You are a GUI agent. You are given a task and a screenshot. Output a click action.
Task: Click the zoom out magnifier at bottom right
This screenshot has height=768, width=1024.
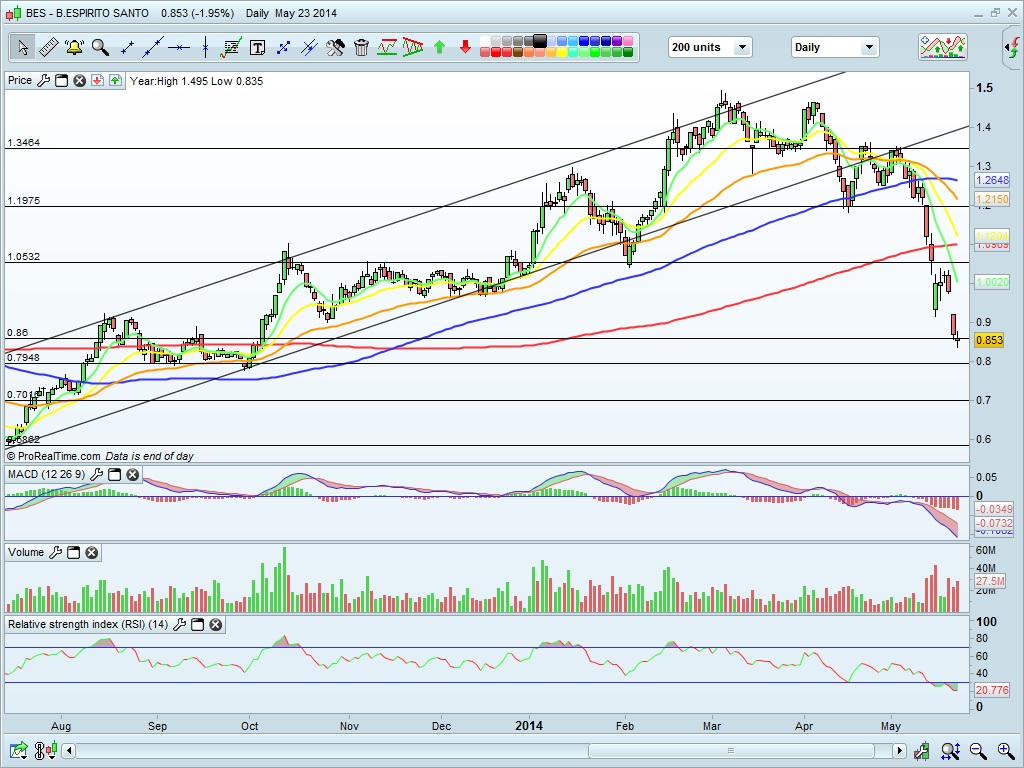(978, 751)
